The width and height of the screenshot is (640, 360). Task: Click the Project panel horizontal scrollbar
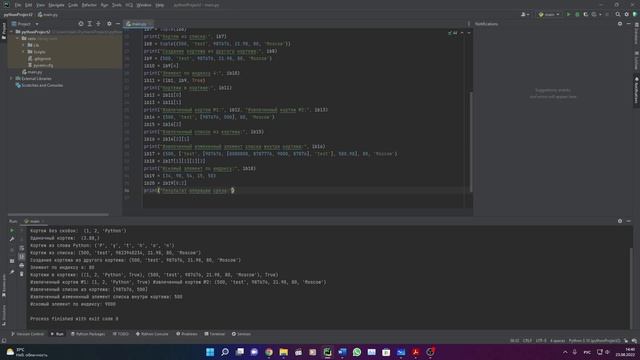click(x=58, y=214)
